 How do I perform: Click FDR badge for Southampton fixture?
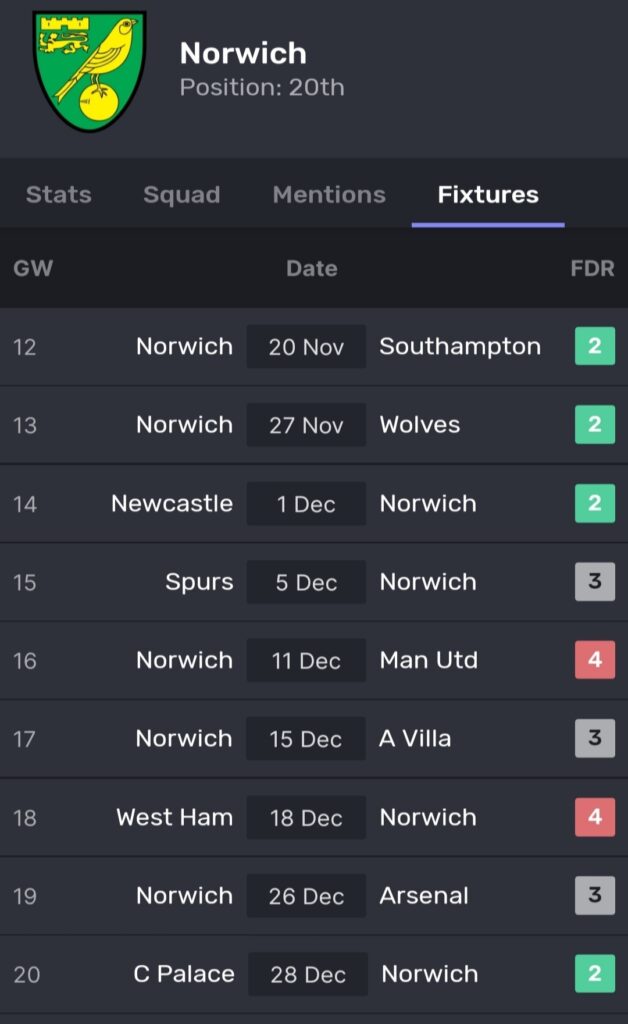pos(594,347)
